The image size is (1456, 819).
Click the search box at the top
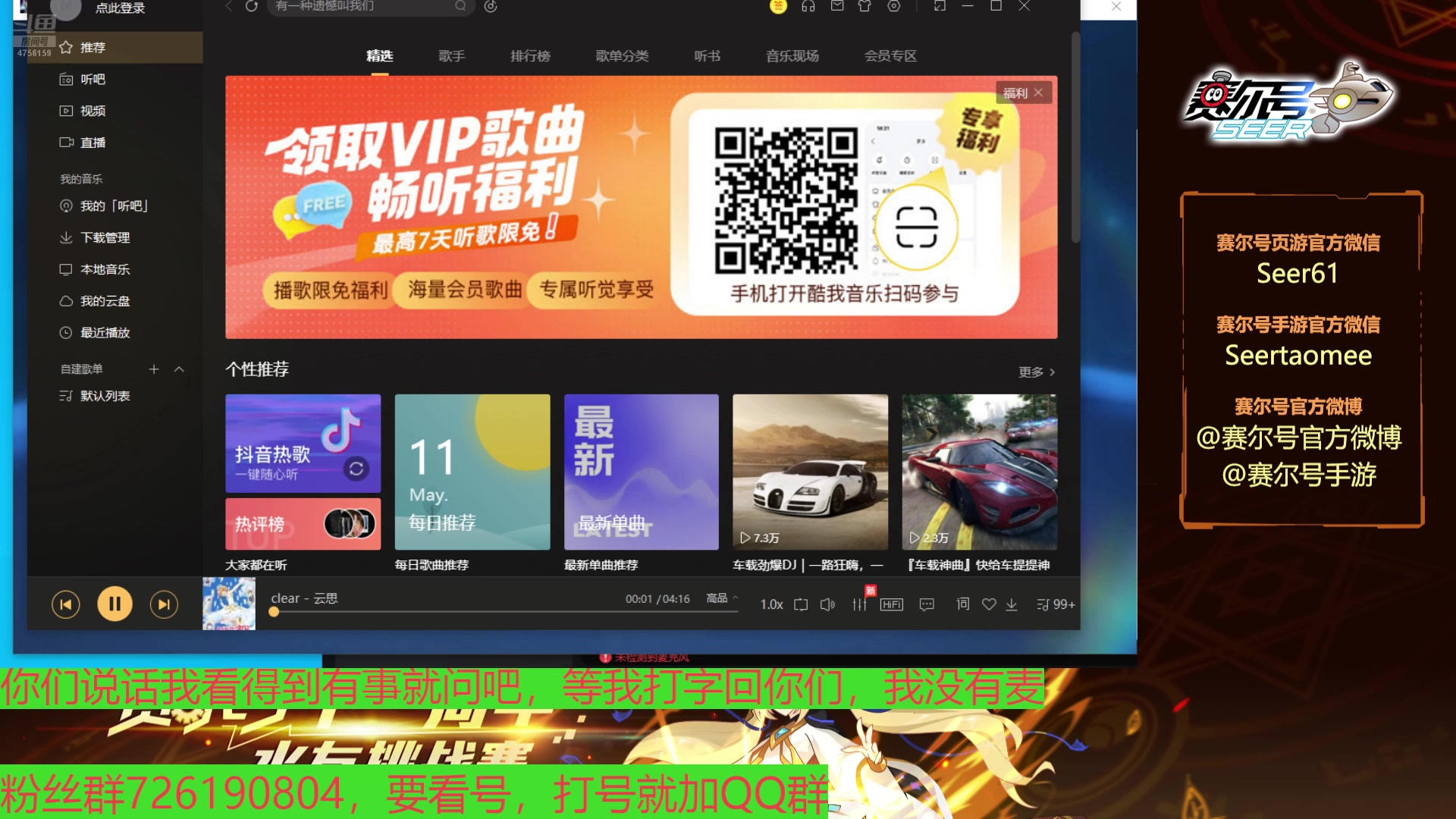pyautogui.click(x=371, y=6)
